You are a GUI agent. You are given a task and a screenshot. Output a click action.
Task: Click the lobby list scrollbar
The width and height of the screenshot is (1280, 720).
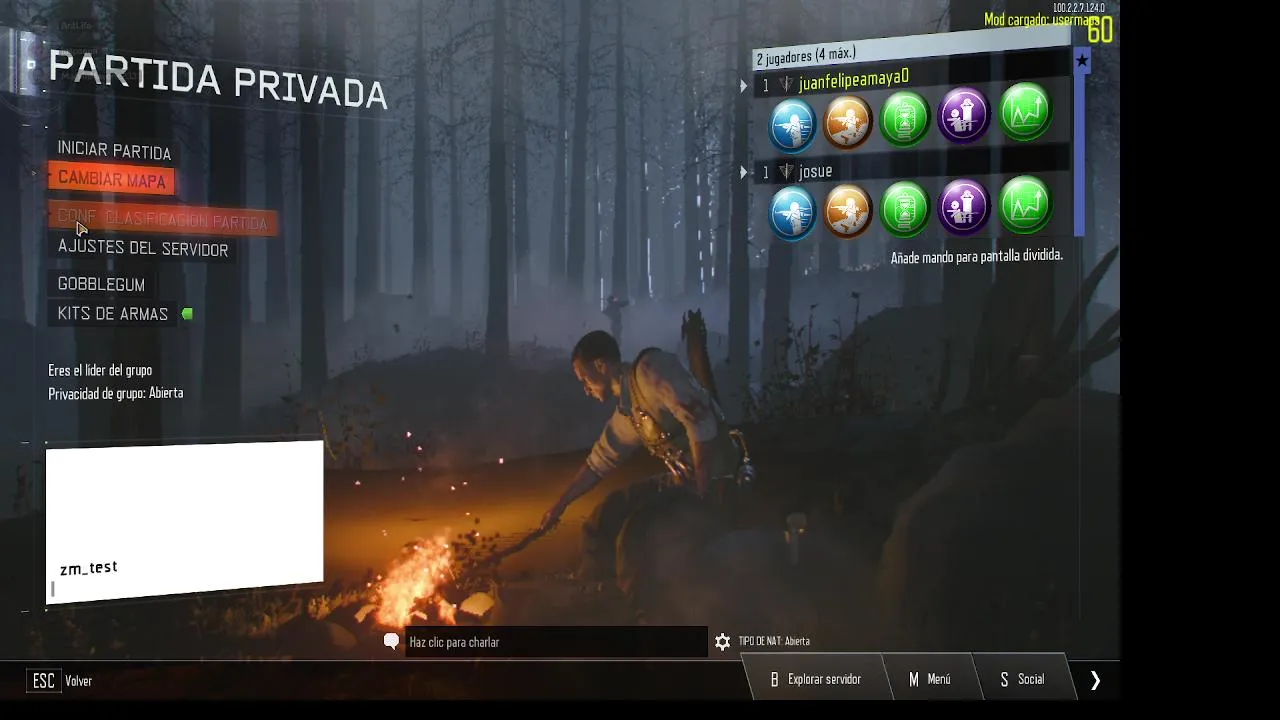1081,155
